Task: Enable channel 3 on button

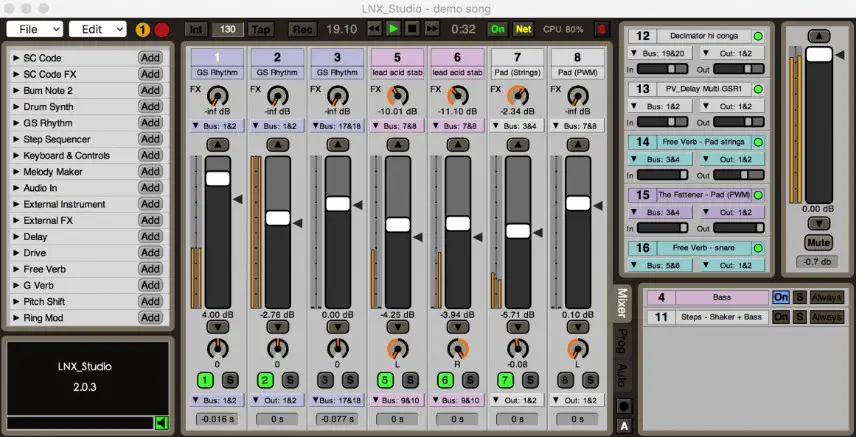Action: click(325, 380)
